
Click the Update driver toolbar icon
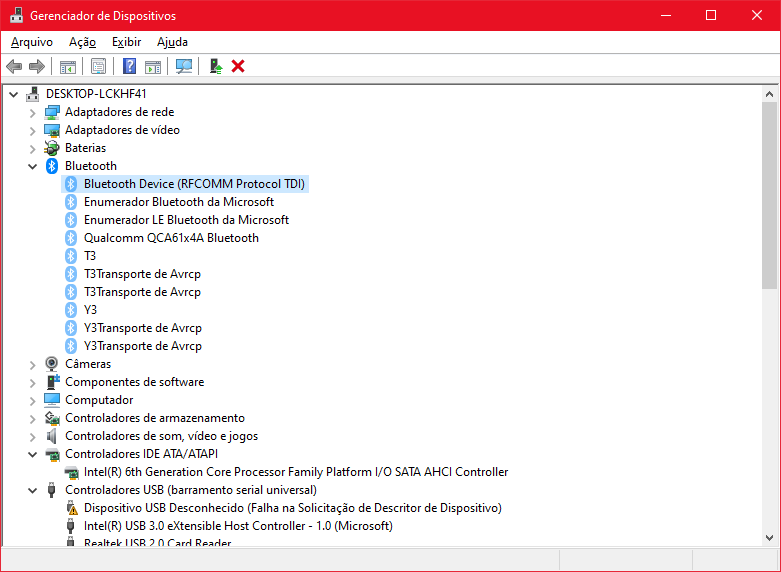tap(215, 66)
